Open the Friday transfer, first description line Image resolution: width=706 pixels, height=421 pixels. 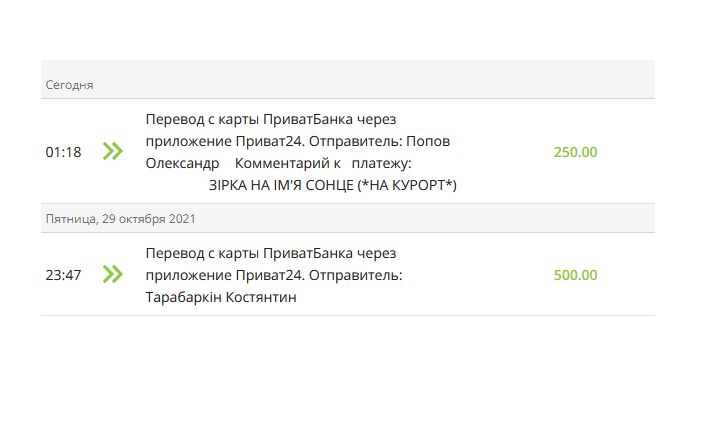point(271,253)
